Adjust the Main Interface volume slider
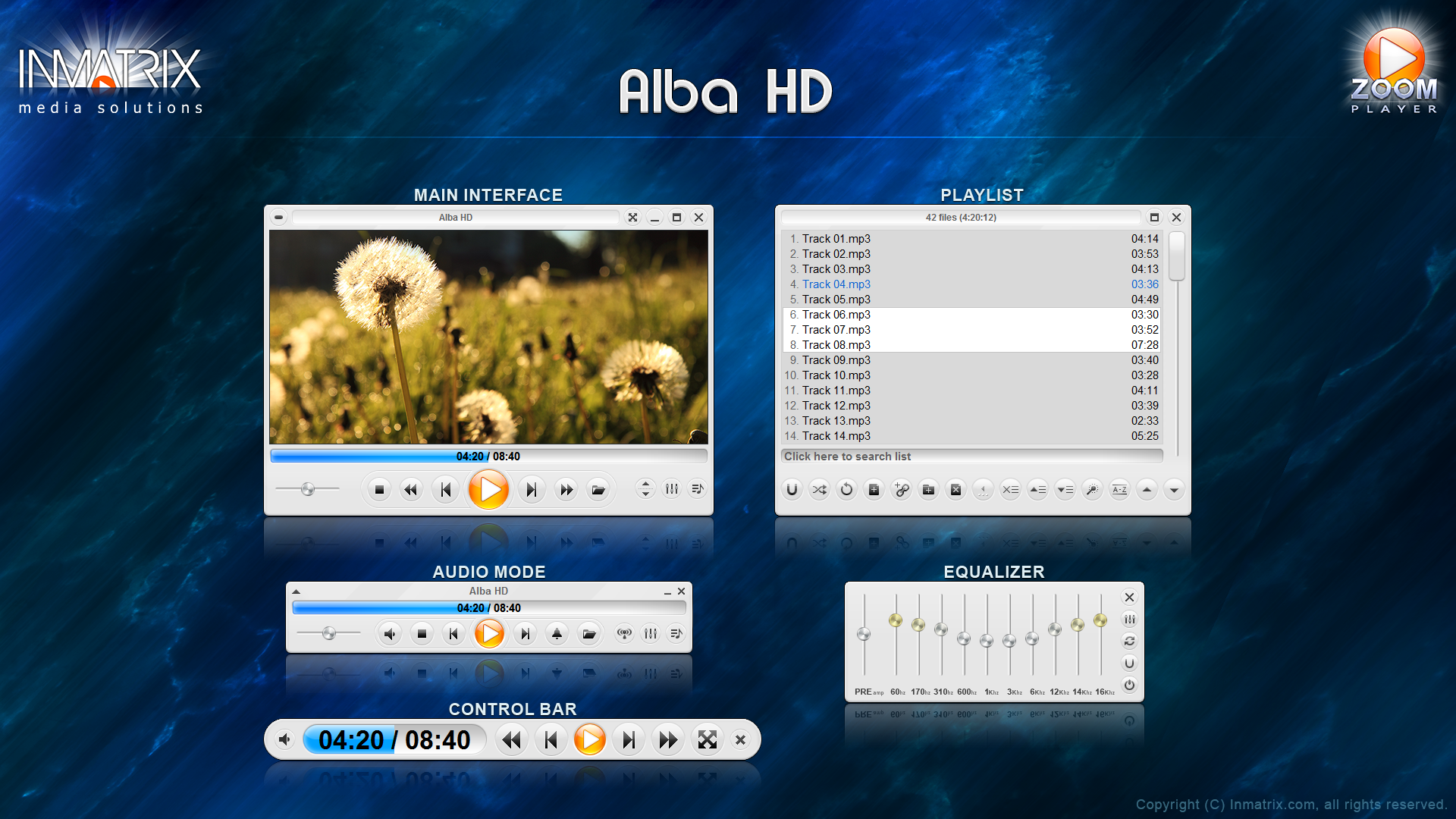 click(x=307, y=489)
